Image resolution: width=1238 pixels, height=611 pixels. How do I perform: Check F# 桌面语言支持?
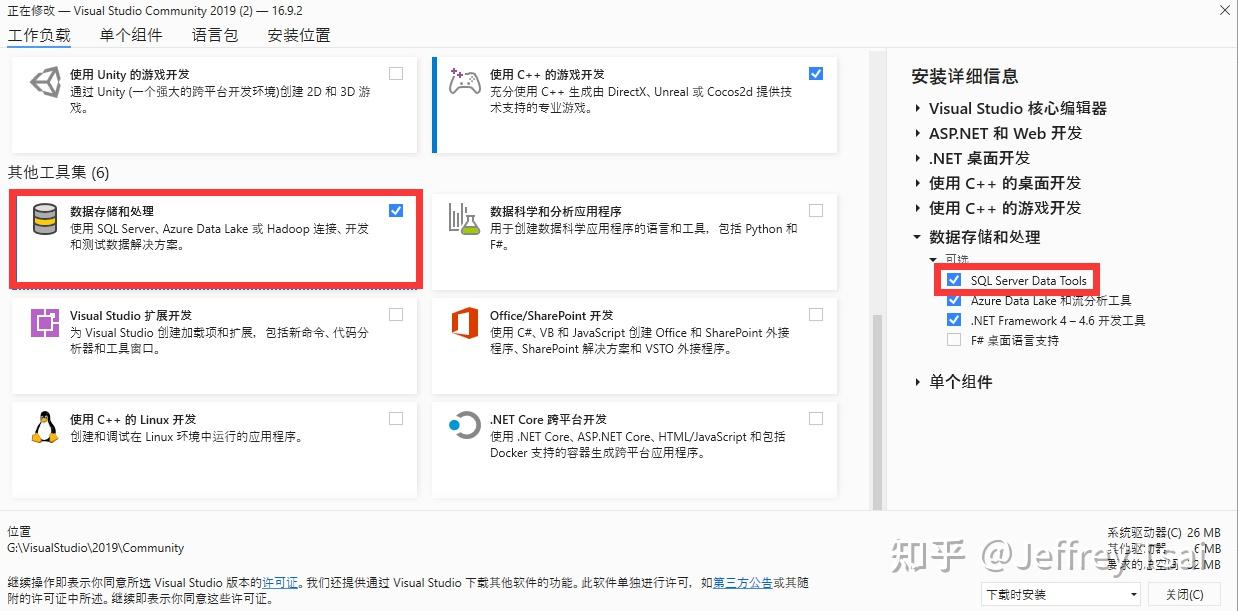tap(952, 339)
